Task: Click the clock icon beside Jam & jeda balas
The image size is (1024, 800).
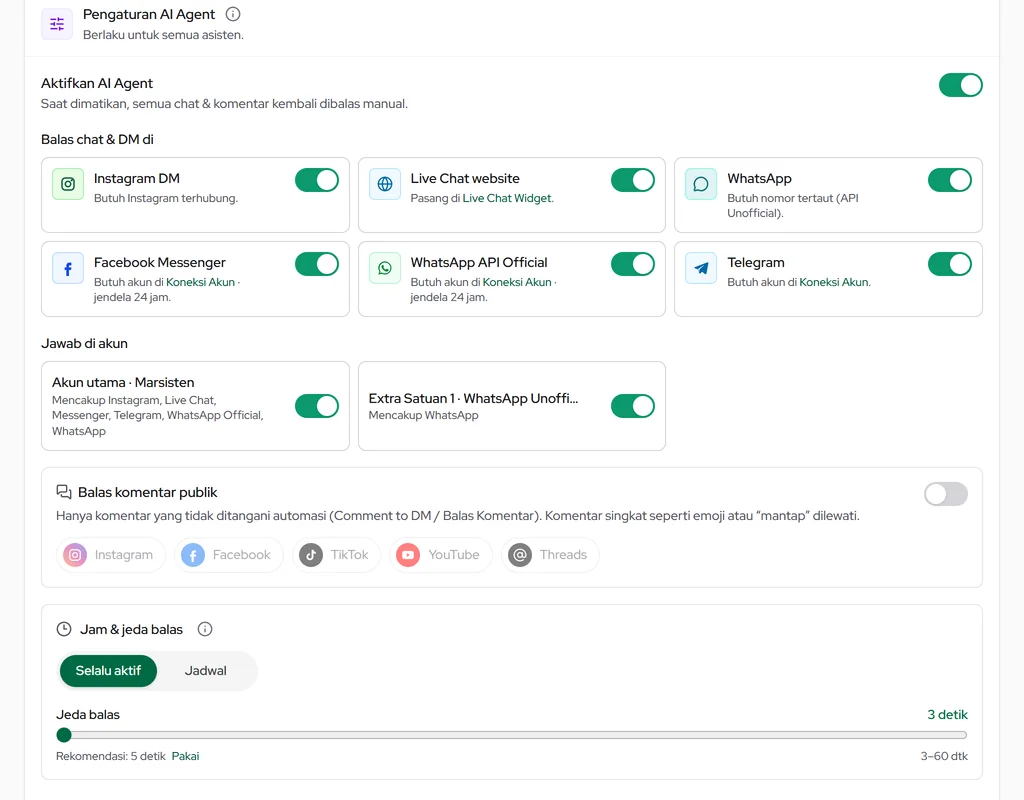Action: (64, 629)
